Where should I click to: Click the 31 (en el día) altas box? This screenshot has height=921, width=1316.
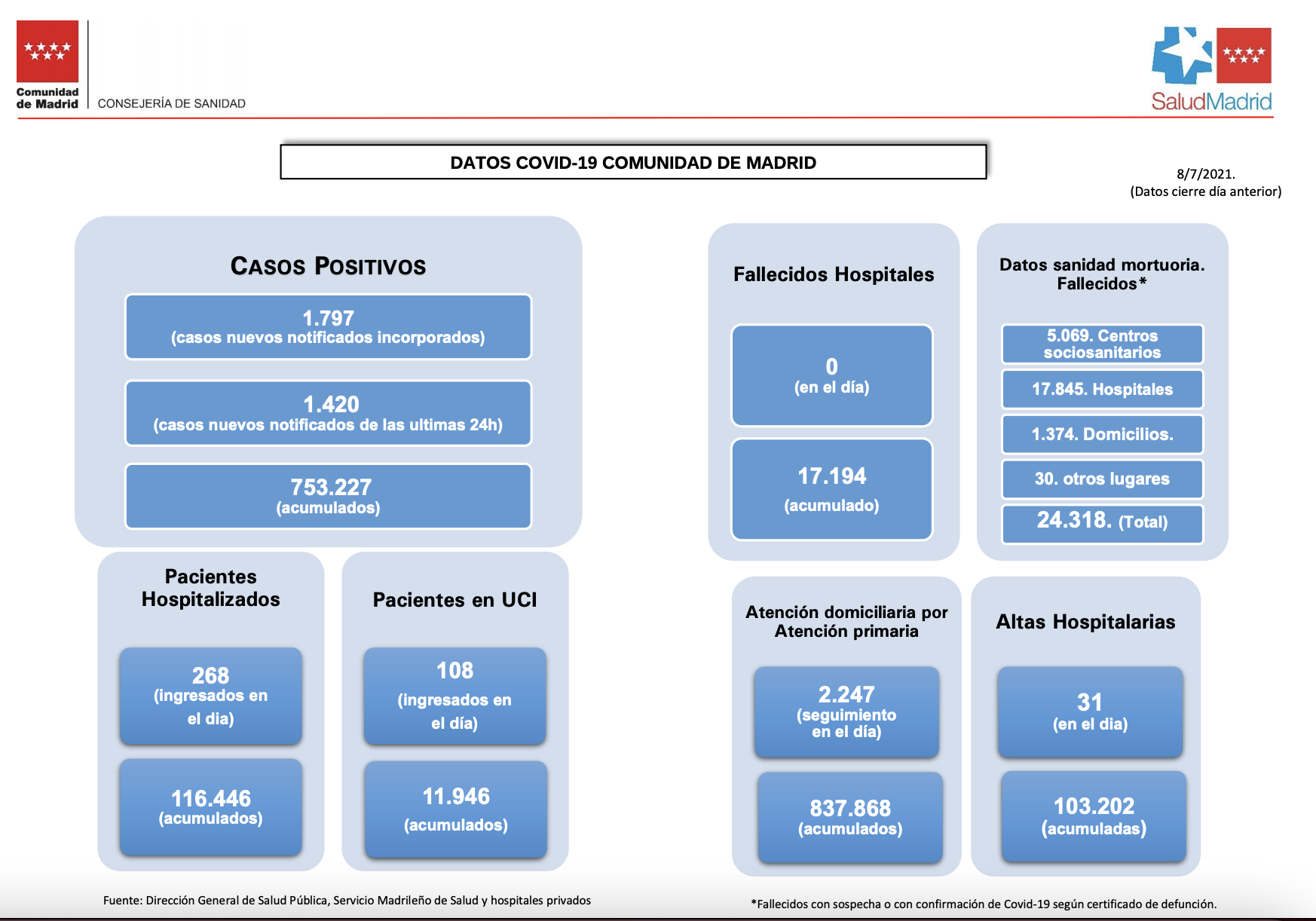[x=1090, y=711]
